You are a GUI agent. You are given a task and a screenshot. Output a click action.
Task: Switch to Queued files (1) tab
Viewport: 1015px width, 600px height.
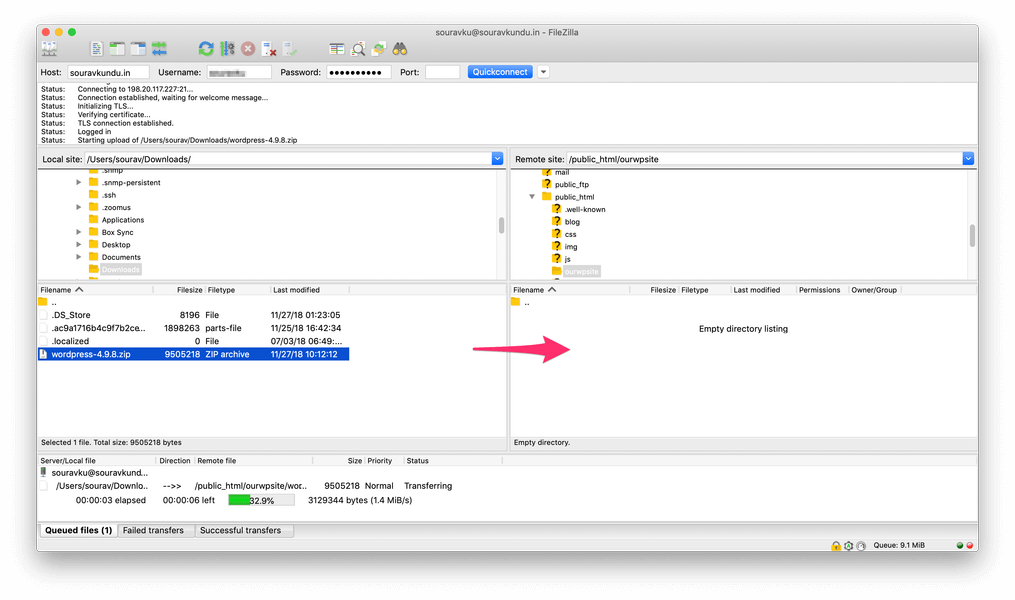pyautogui.click(x=78, y=530)
